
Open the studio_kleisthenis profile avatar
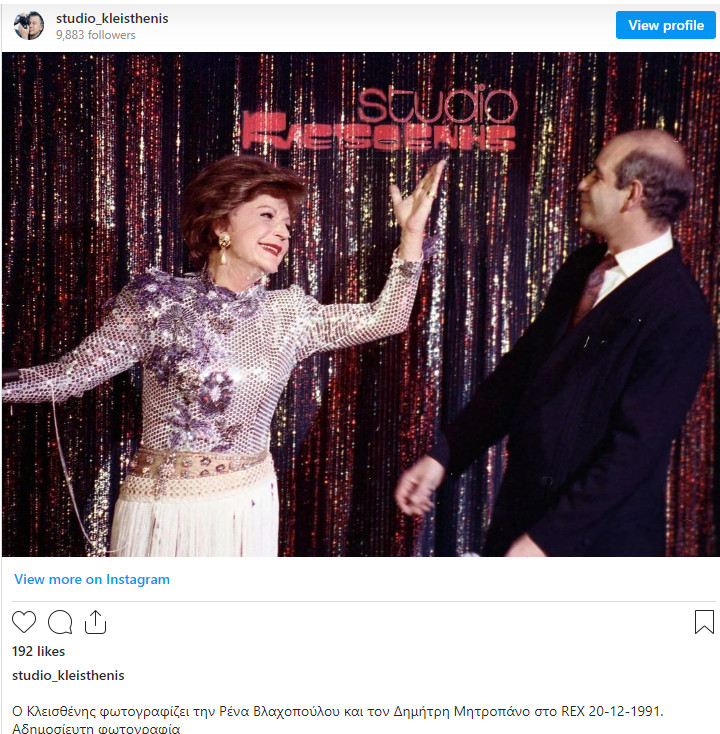click(x=29, y=25)
